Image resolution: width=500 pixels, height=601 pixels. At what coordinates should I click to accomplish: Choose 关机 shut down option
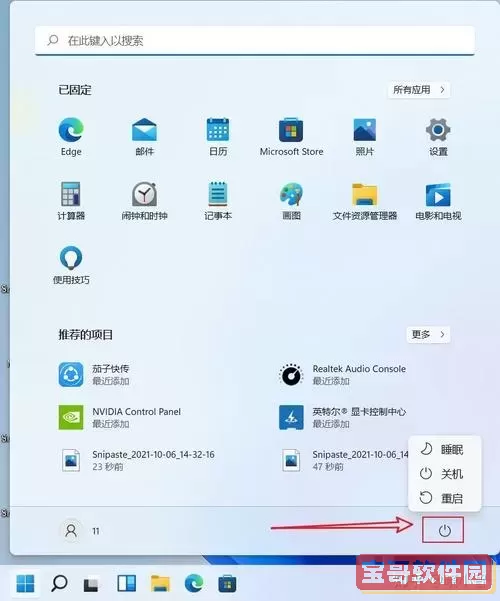tap(444, 474)
